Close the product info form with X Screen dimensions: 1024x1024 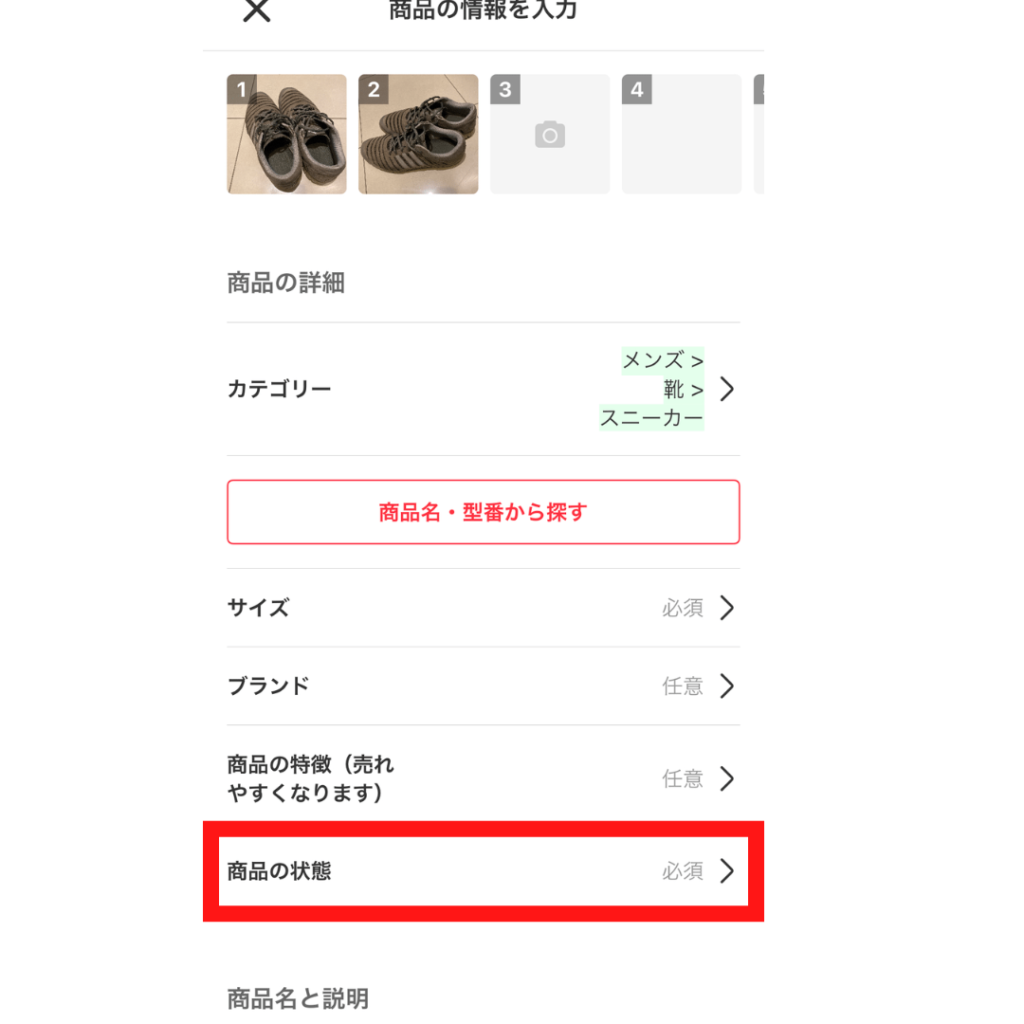(257, 10)
